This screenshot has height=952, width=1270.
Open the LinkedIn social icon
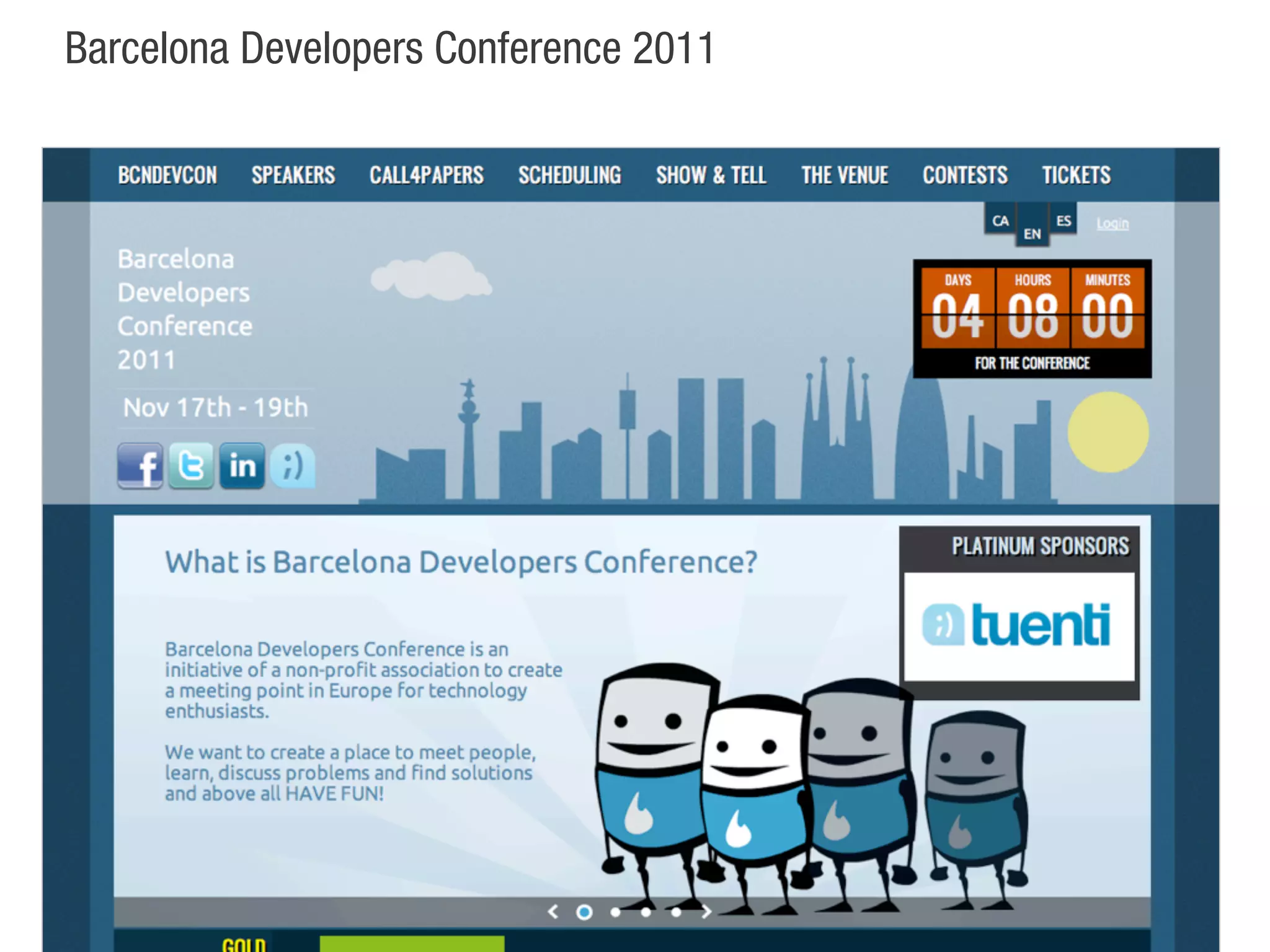(242, 465)
